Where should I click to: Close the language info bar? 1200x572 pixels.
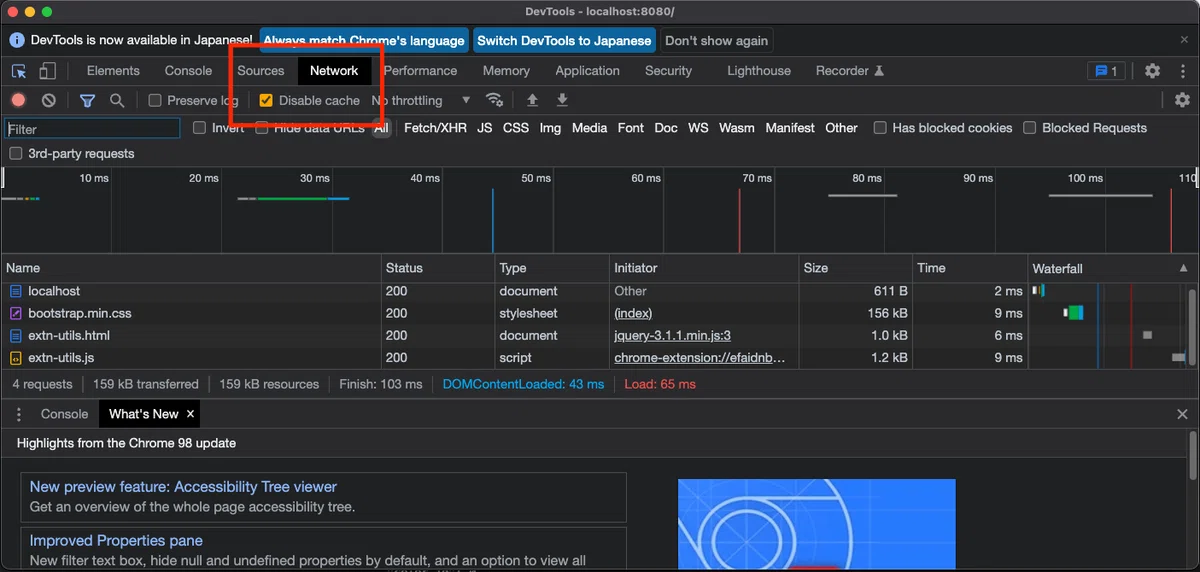tap(1184, 40)
